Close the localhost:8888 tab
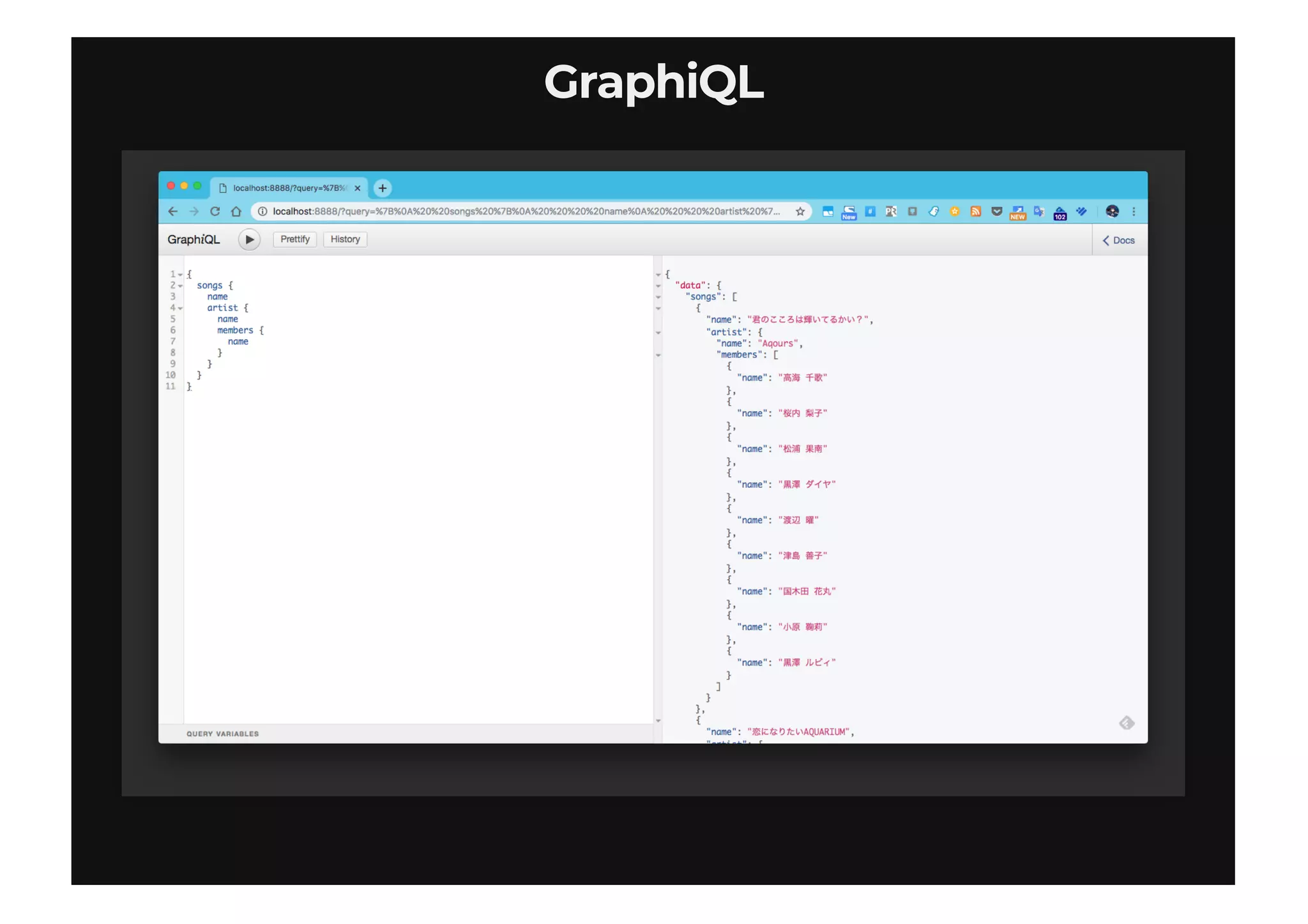The image size is (1308, 924). tap(358, 188)
